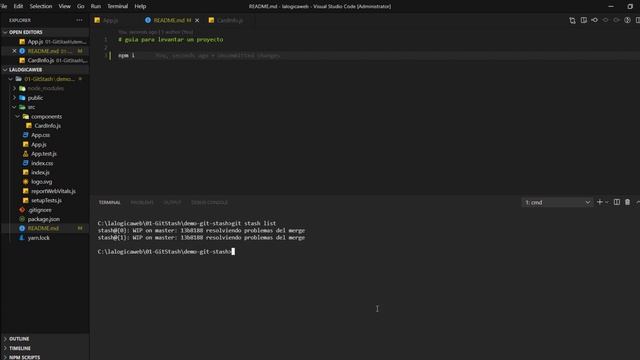Close the README.md editor tab

[197, 20]
